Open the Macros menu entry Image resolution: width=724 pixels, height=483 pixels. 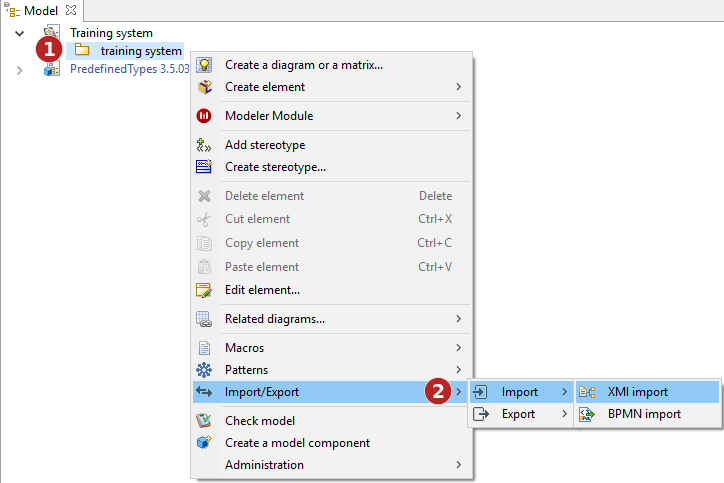click(x=245, y=348)
